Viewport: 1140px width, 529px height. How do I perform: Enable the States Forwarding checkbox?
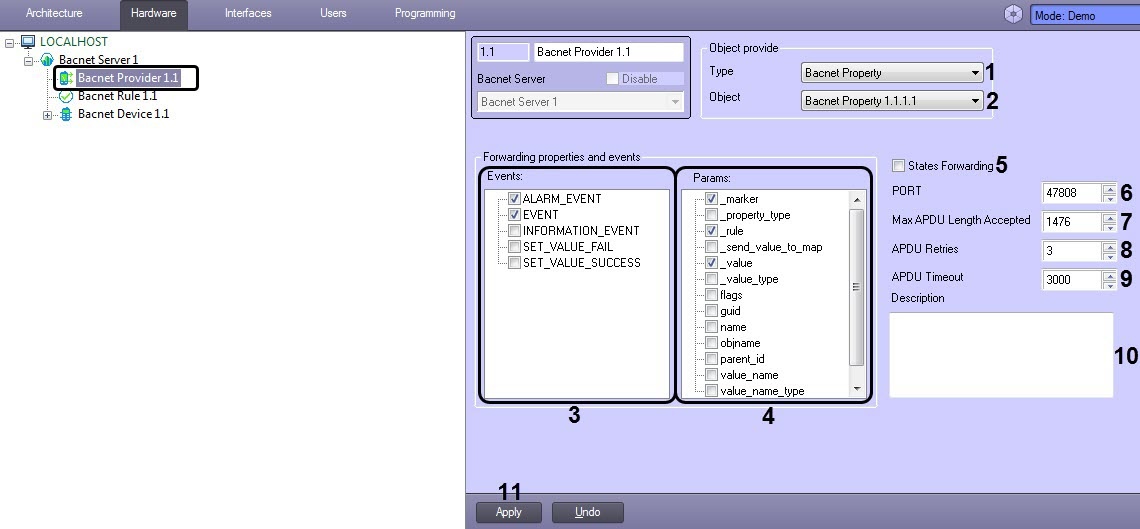coord(899,166)
